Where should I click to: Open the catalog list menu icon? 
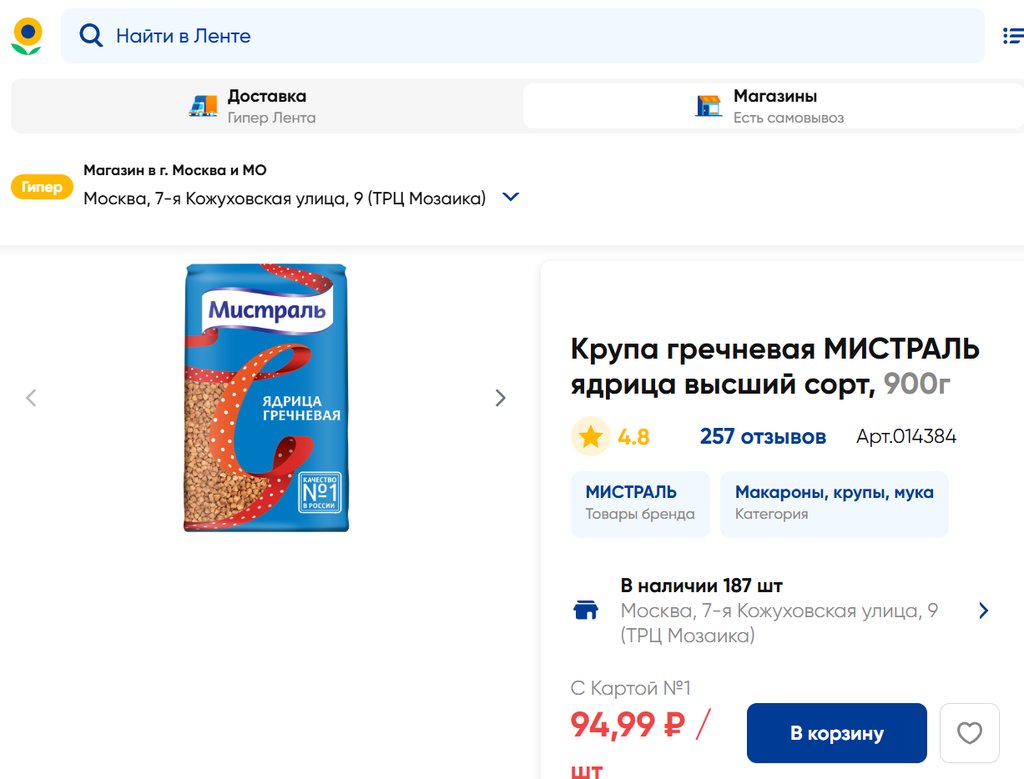pyautogui.click(x=1012, y=36)
